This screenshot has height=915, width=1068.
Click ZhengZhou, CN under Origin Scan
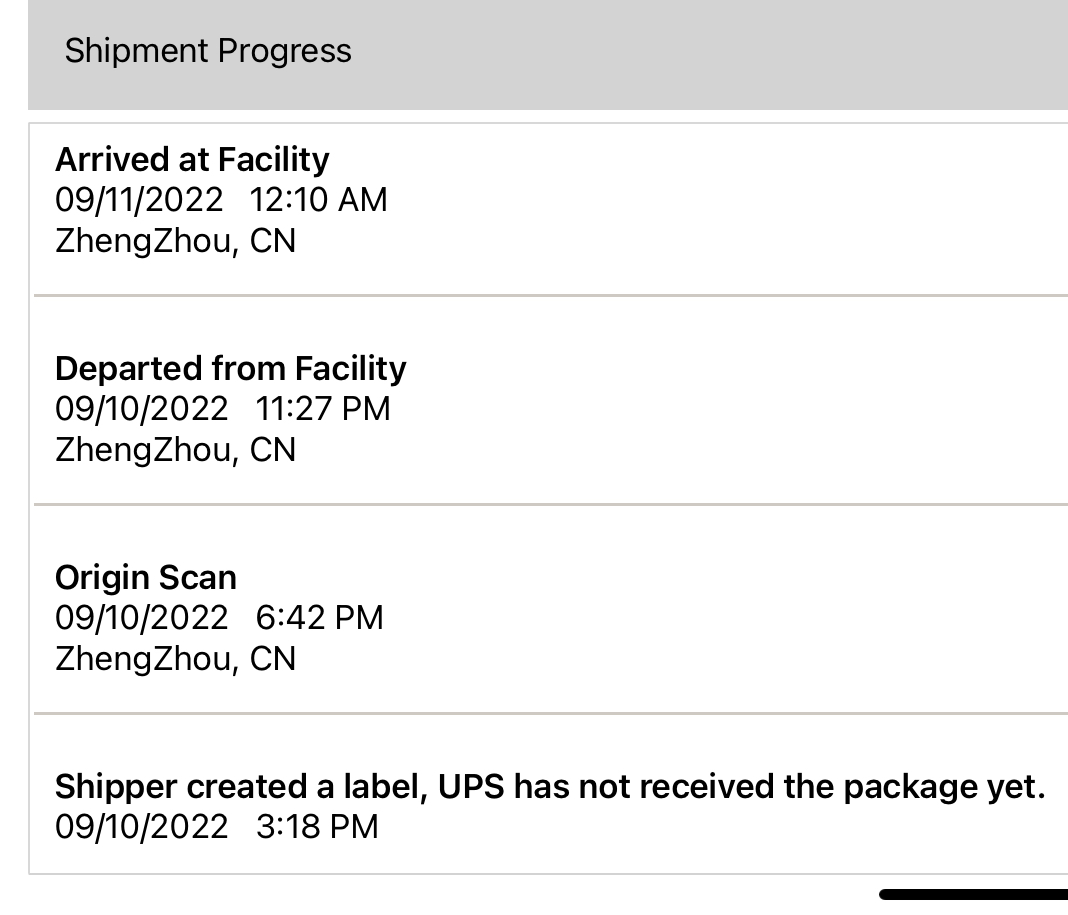pos(175,659)
